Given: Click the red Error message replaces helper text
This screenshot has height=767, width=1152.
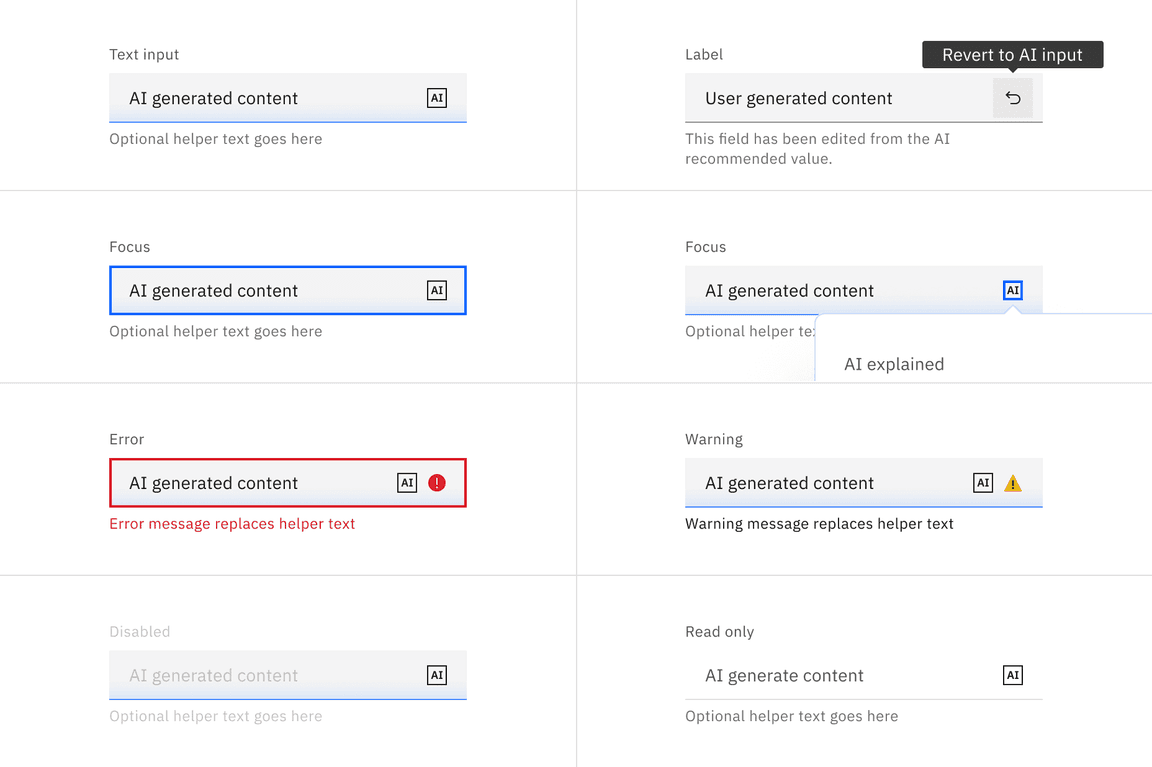Looking at the screenshot, I should (232, 524).
